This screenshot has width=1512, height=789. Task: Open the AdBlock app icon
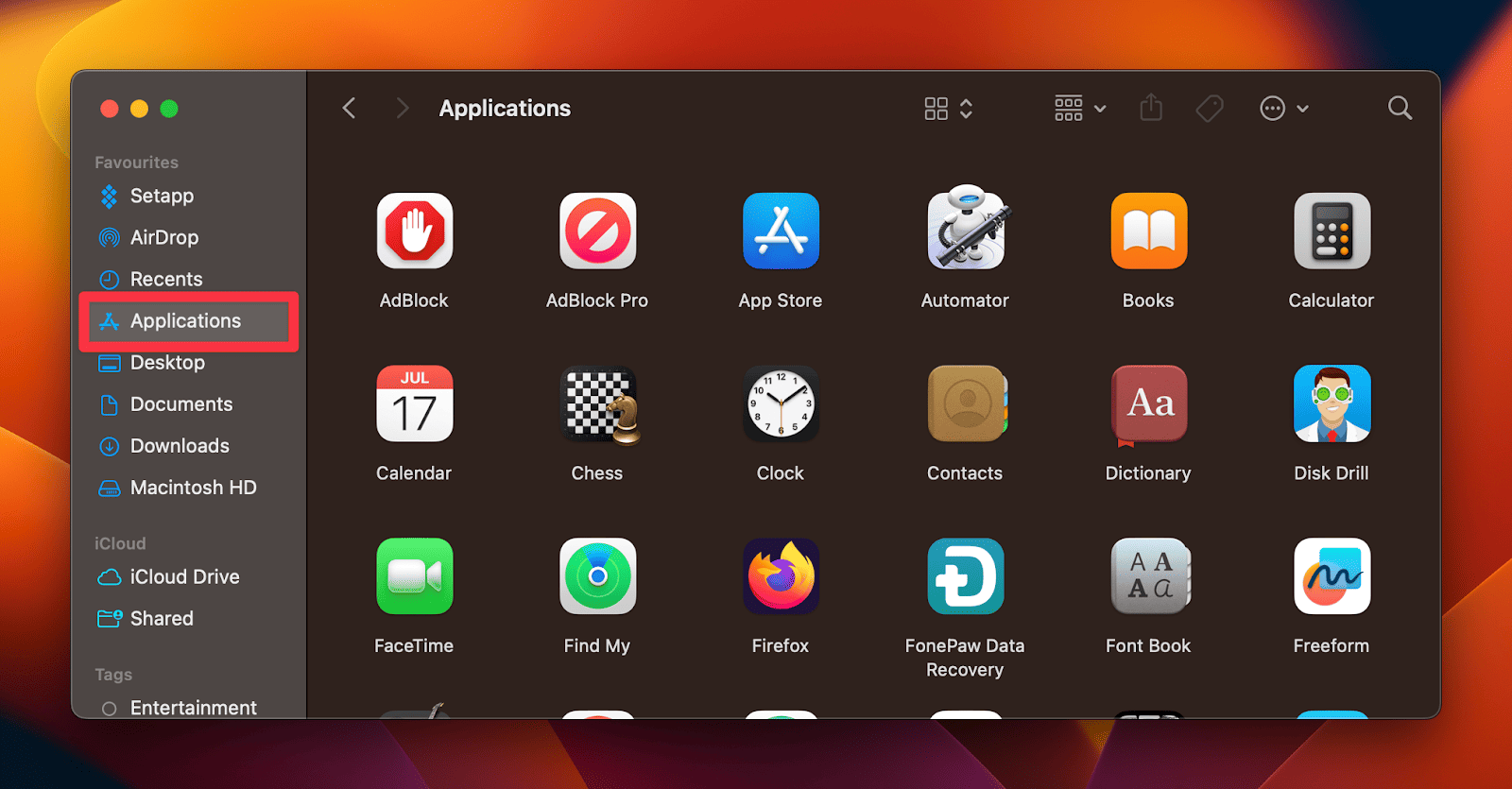pos(414,232)
